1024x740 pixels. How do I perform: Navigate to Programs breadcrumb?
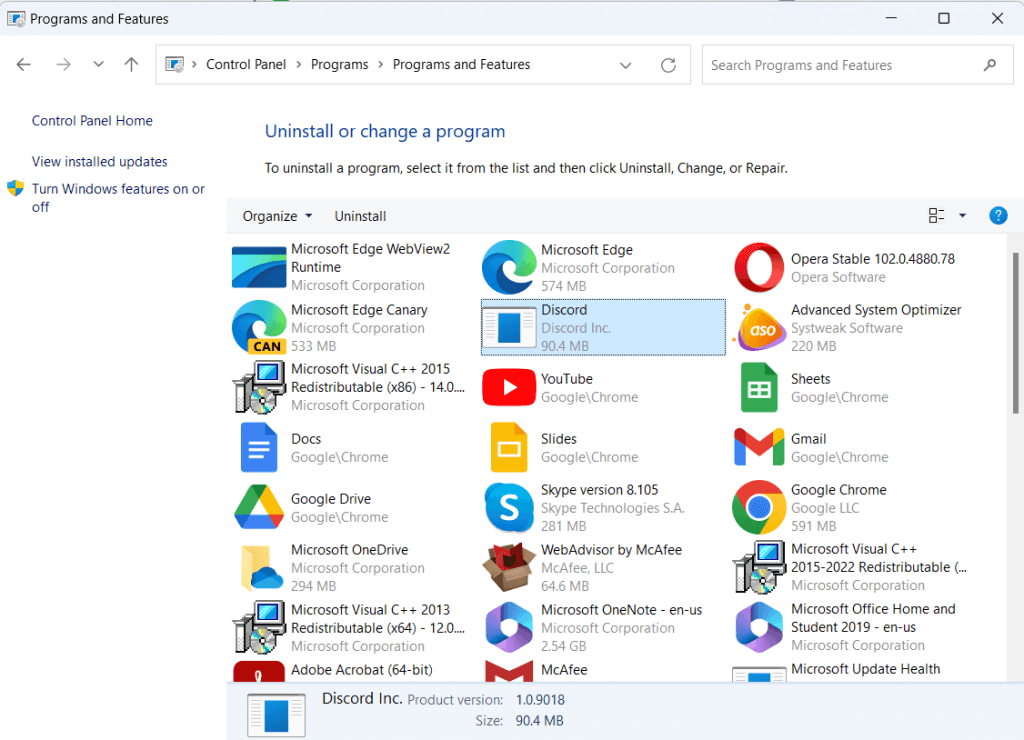pos(340,64)
